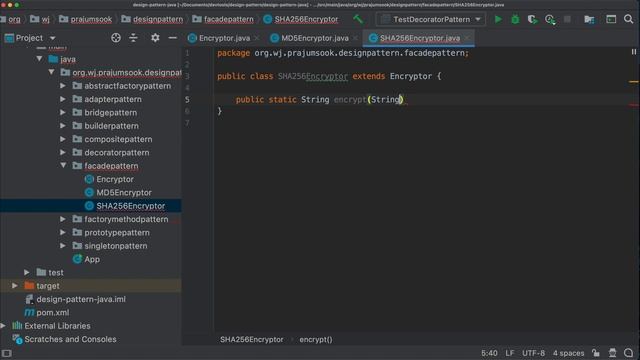This screenshot has height=360, width=640.
Task: Expand bridgepattern package arrow
Action: [63, 112]
